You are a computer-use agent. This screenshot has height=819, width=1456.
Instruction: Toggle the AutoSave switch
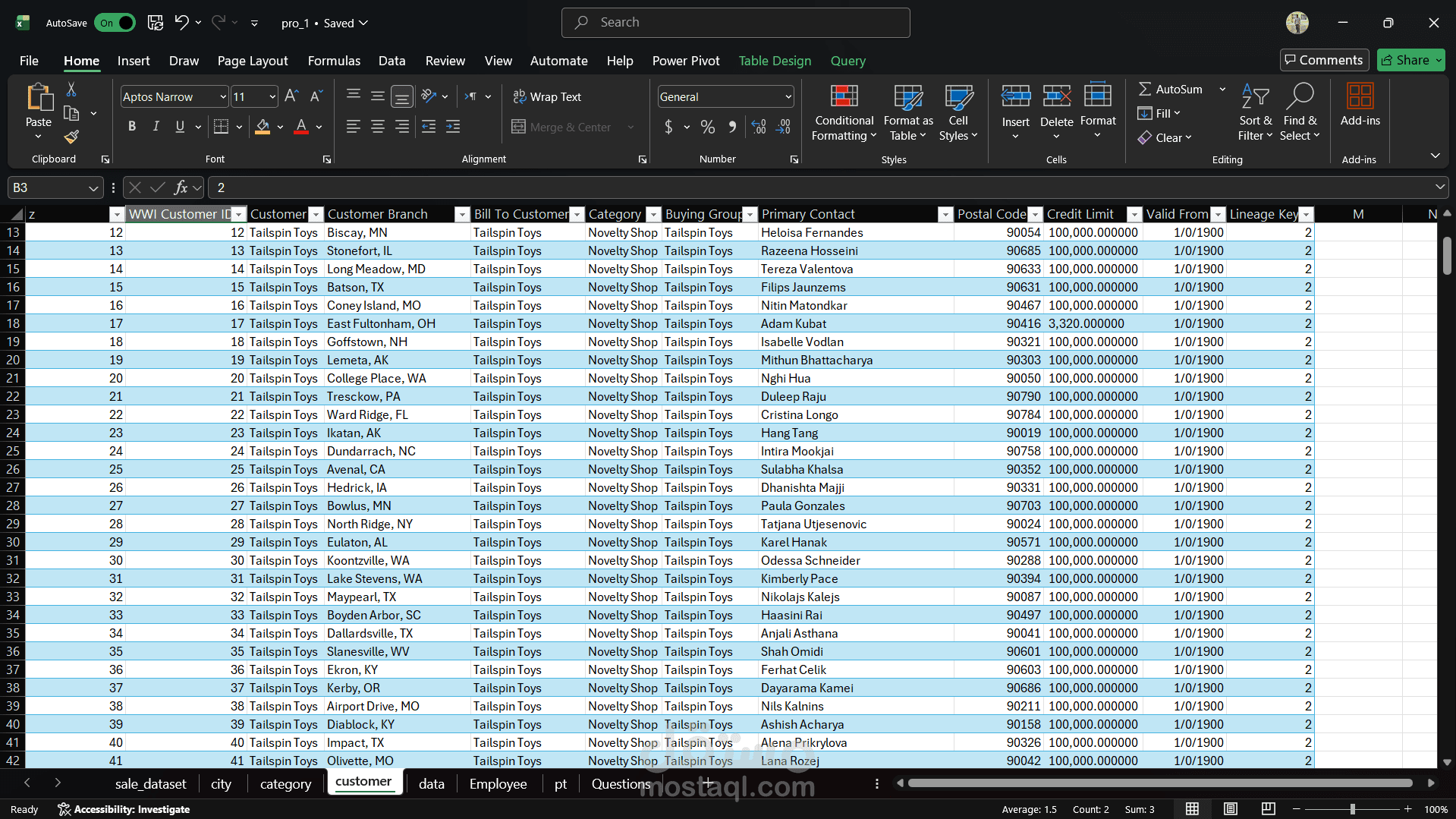pos(115,23)
